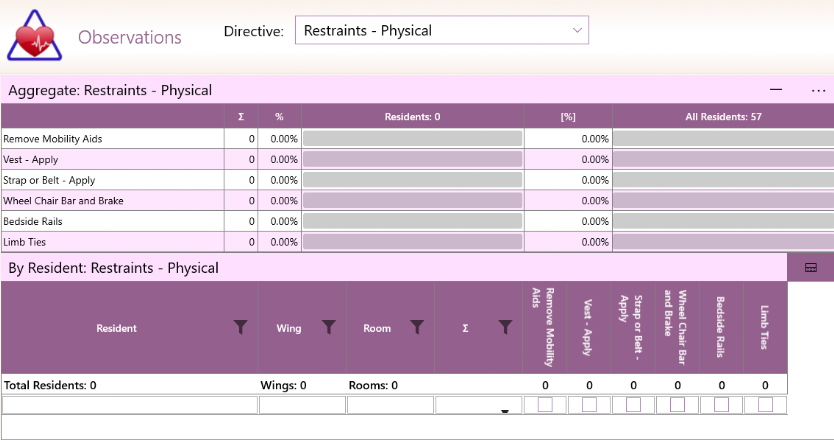Select the Limb Ties aggregate row
Screen dimensions: 834x440
pyautogui.click(x=417, y=242)
